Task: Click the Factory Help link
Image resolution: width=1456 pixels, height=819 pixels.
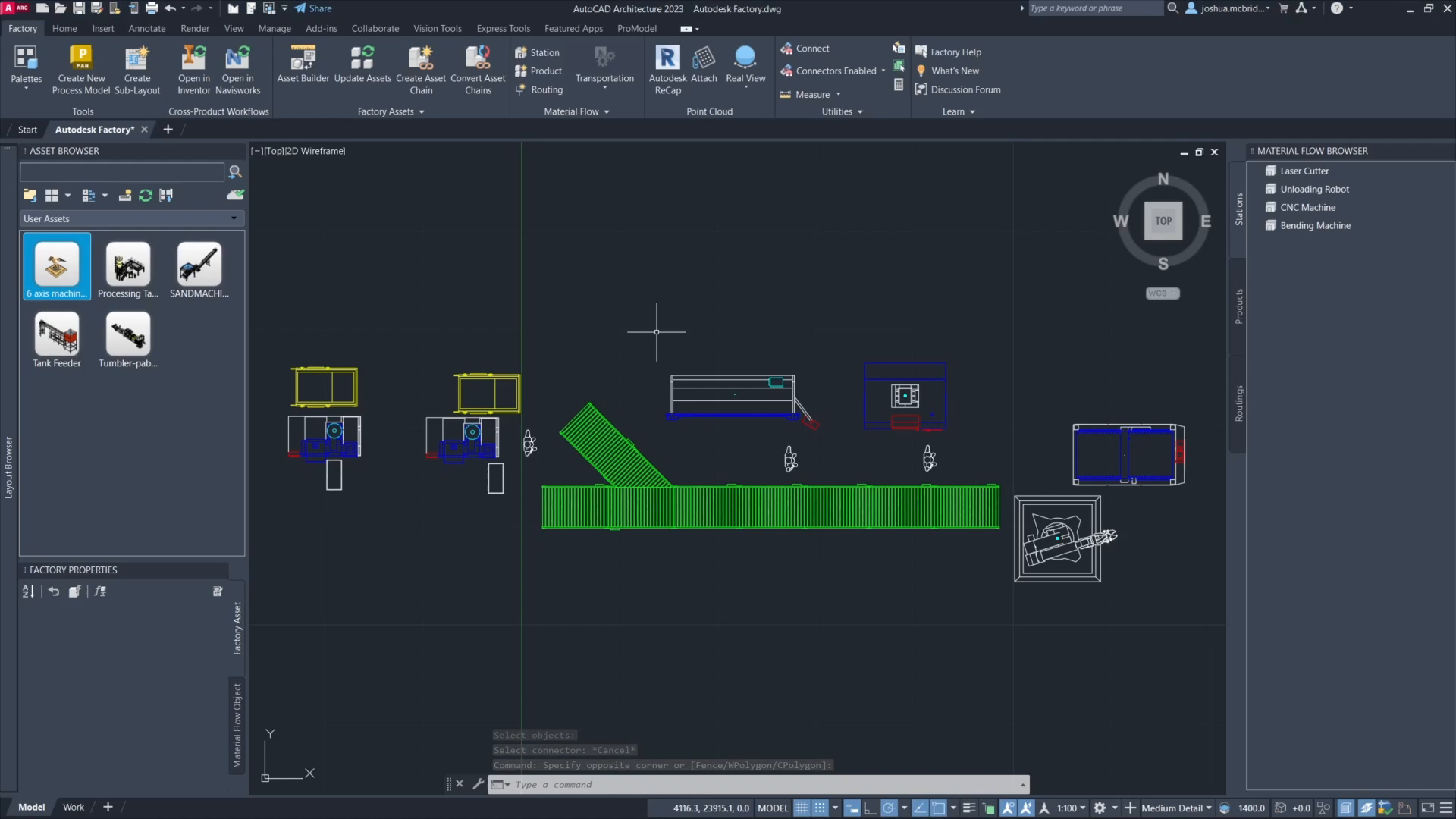Action: pos(955,52)
